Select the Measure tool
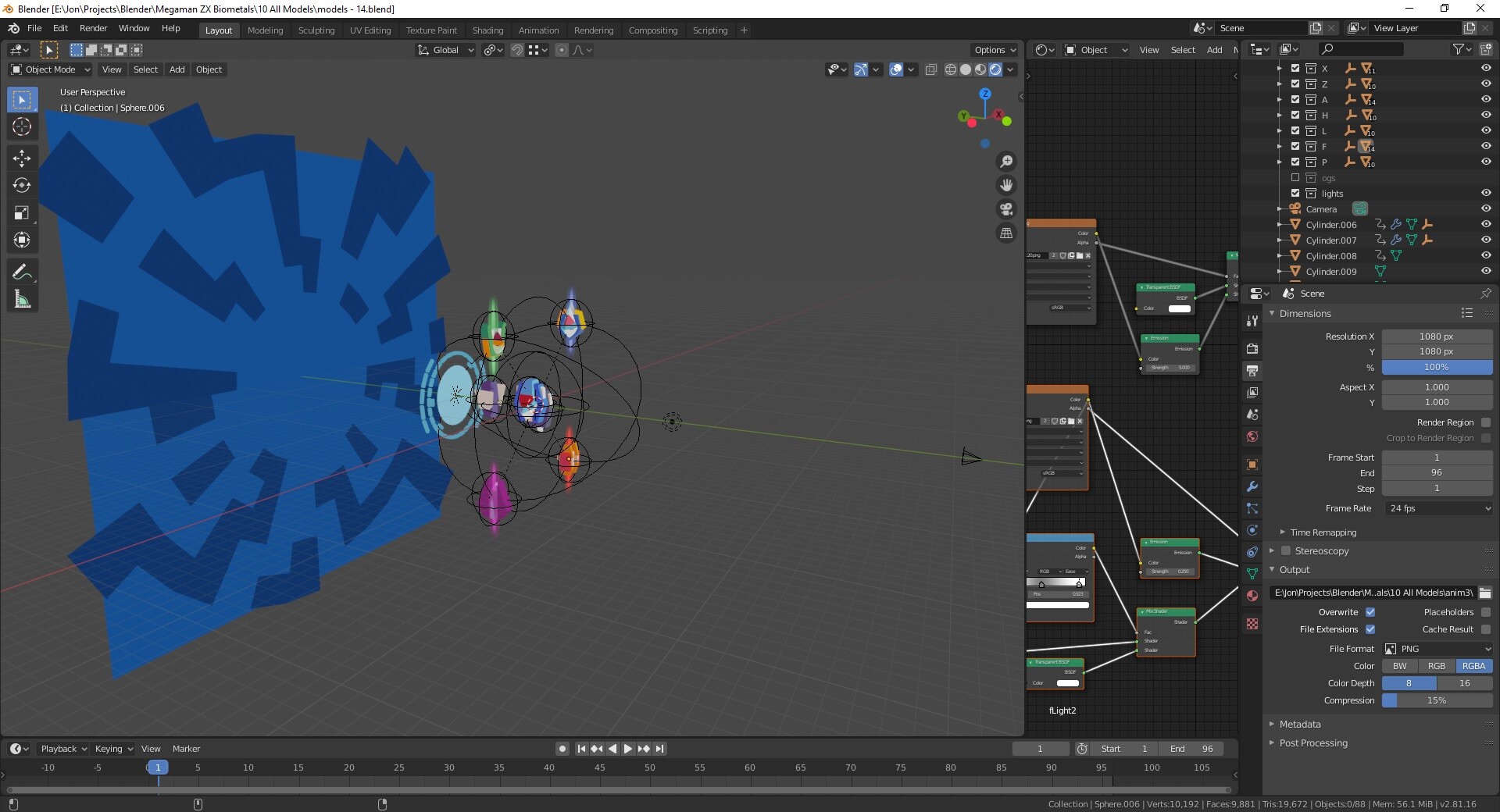1500x812 pixels. tap(22, 300)
